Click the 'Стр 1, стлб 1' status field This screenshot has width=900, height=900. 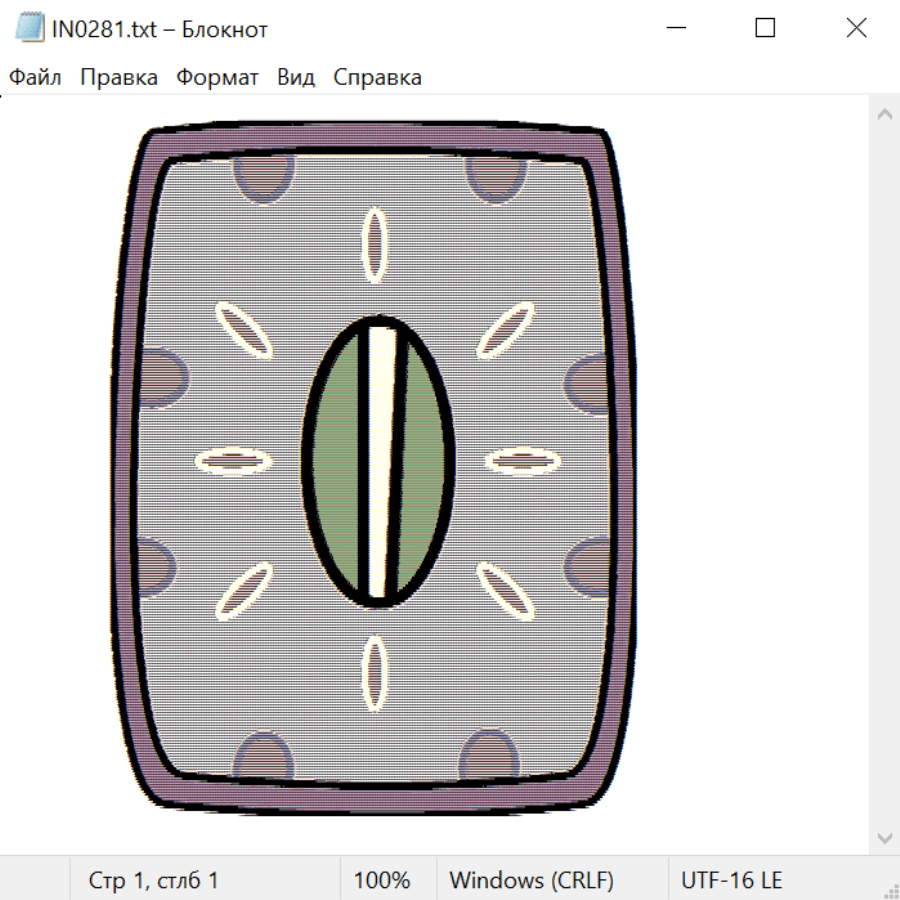[x=153, y=880]
